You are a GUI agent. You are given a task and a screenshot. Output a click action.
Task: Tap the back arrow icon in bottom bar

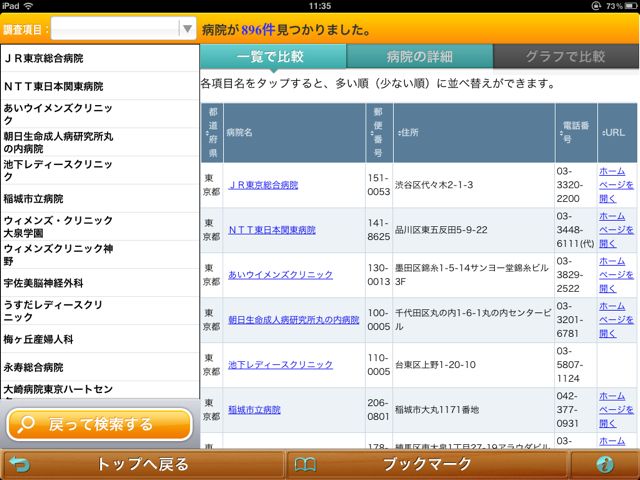[x=20, y=464]
